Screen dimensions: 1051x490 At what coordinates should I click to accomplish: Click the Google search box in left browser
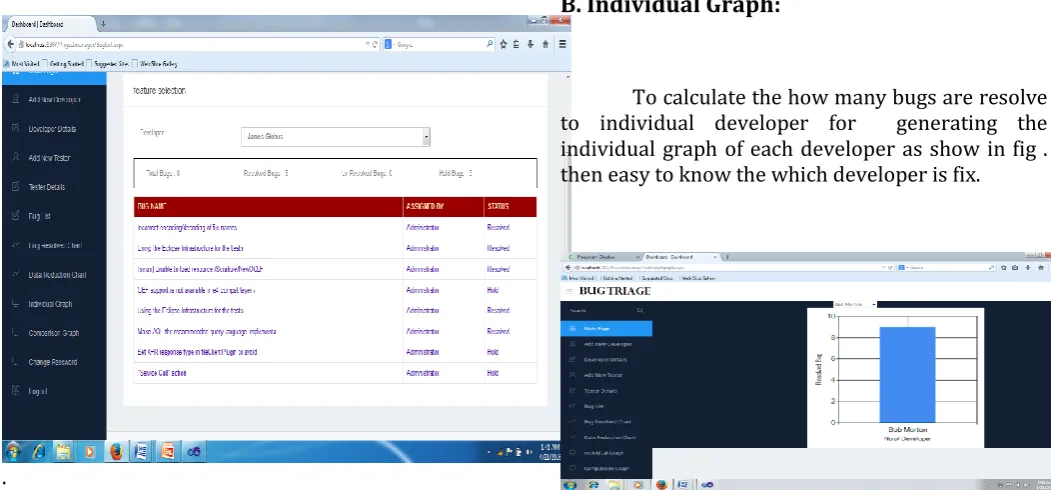[x=439, y=45]
